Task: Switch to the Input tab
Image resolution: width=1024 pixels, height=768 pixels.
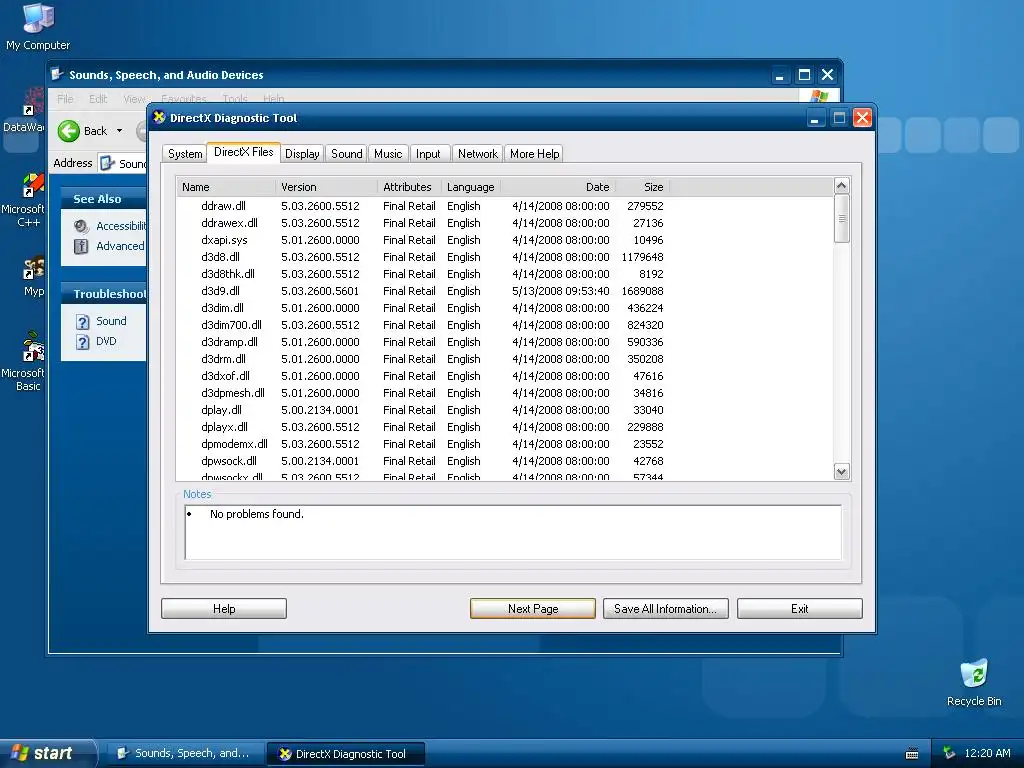Action: 428,154
